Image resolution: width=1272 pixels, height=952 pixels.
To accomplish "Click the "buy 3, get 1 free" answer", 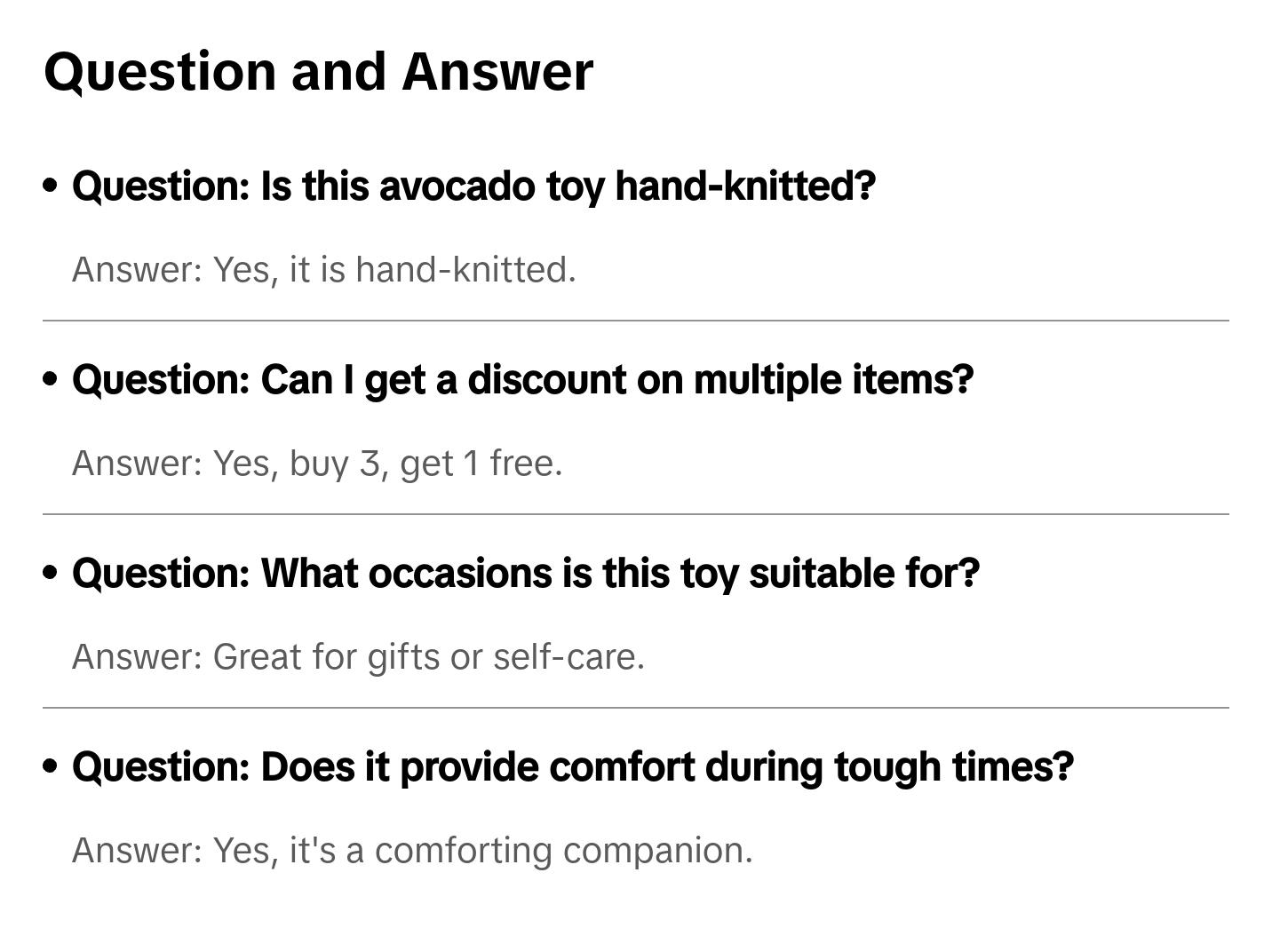I will 317,464.
